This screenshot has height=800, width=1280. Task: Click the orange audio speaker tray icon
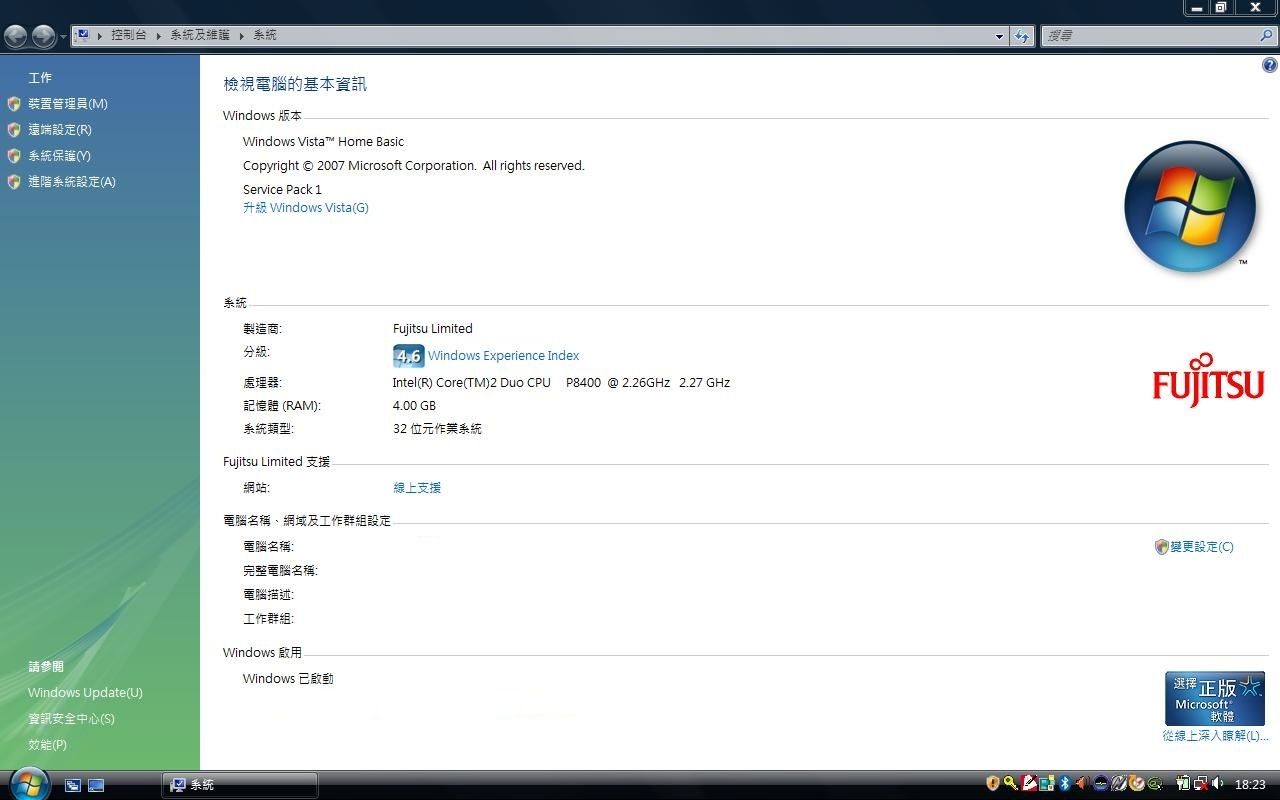click(1082, 783)
